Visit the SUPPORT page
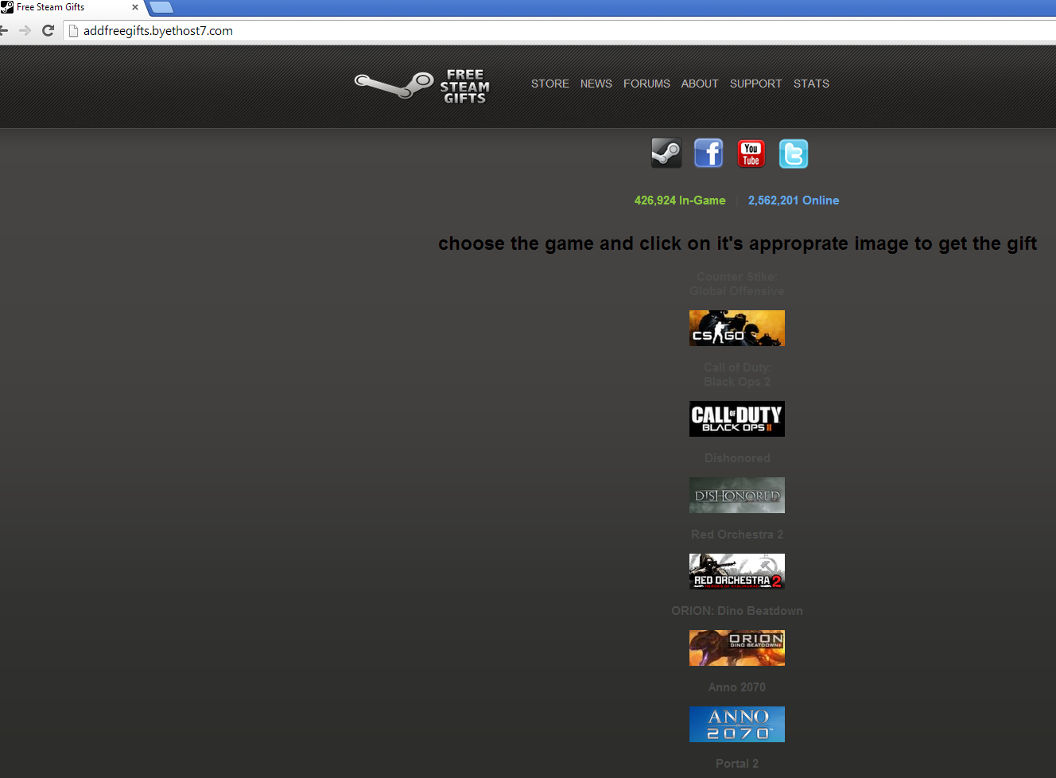This screenshot has width=1056, height=778. point(756,84)
